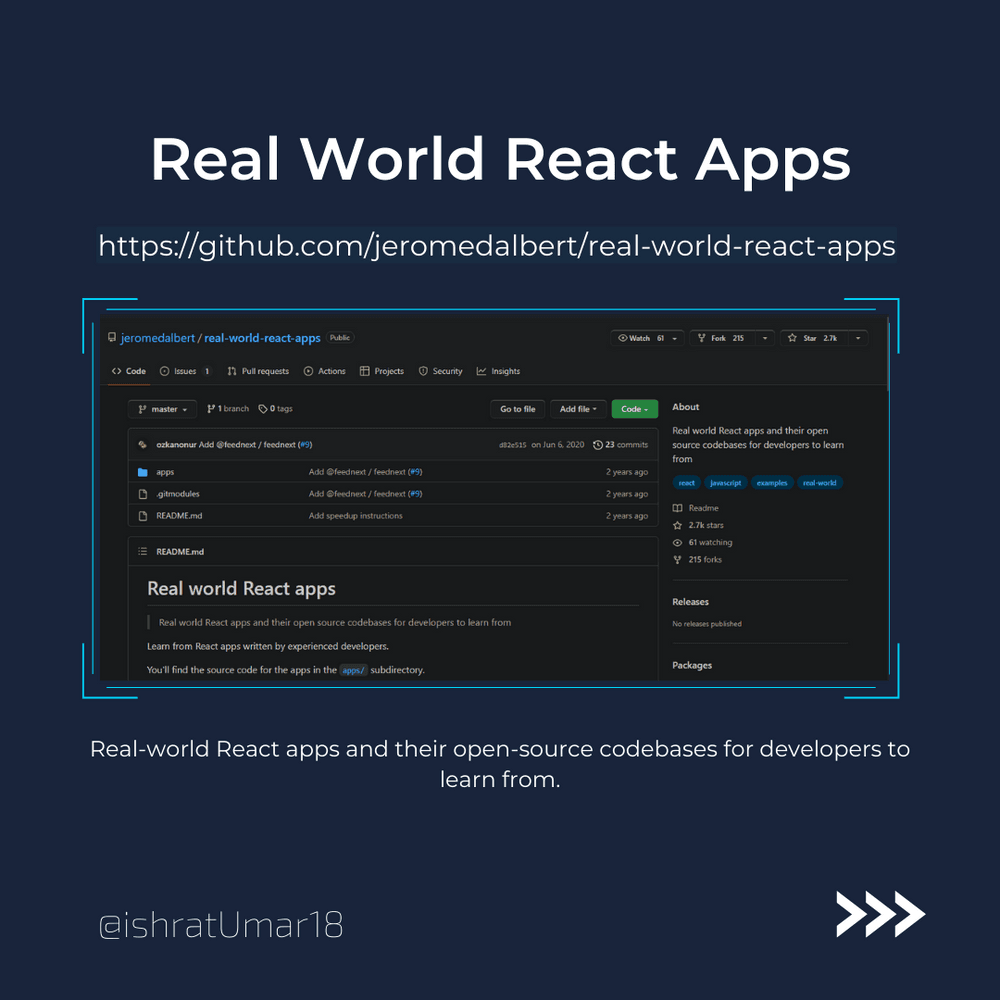Expand the green Code dropdown
This screenshot has width=1000, height=1000.
pos(634,409)
